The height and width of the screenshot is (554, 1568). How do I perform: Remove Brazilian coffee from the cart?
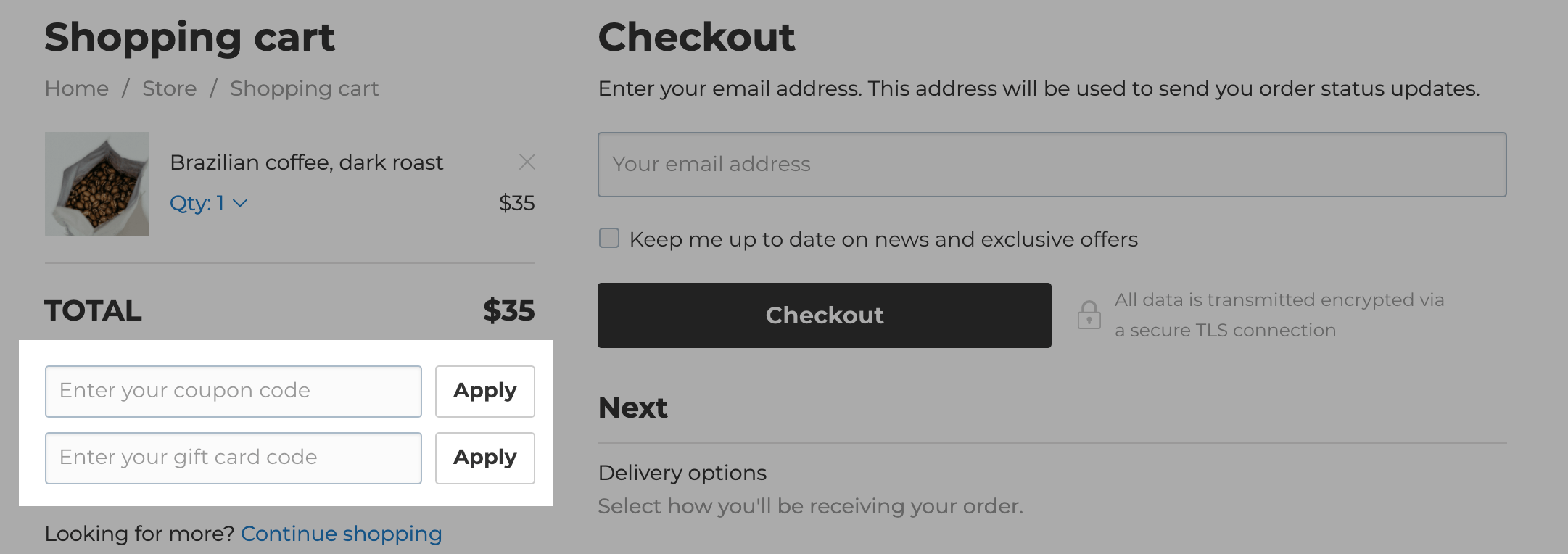pos(527,162)
